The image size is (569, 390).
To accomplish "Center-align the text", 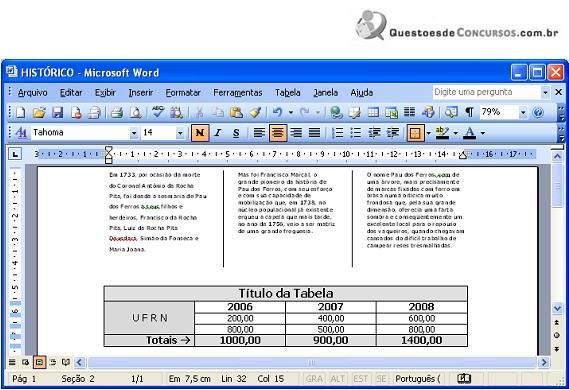I will (278, 133).
